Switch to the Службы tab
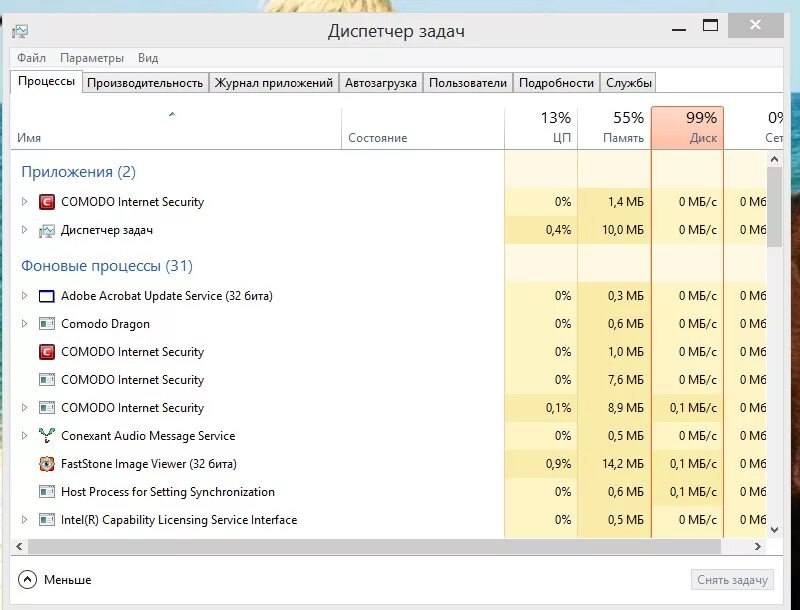The image size is (800, 610). (629, 83)
